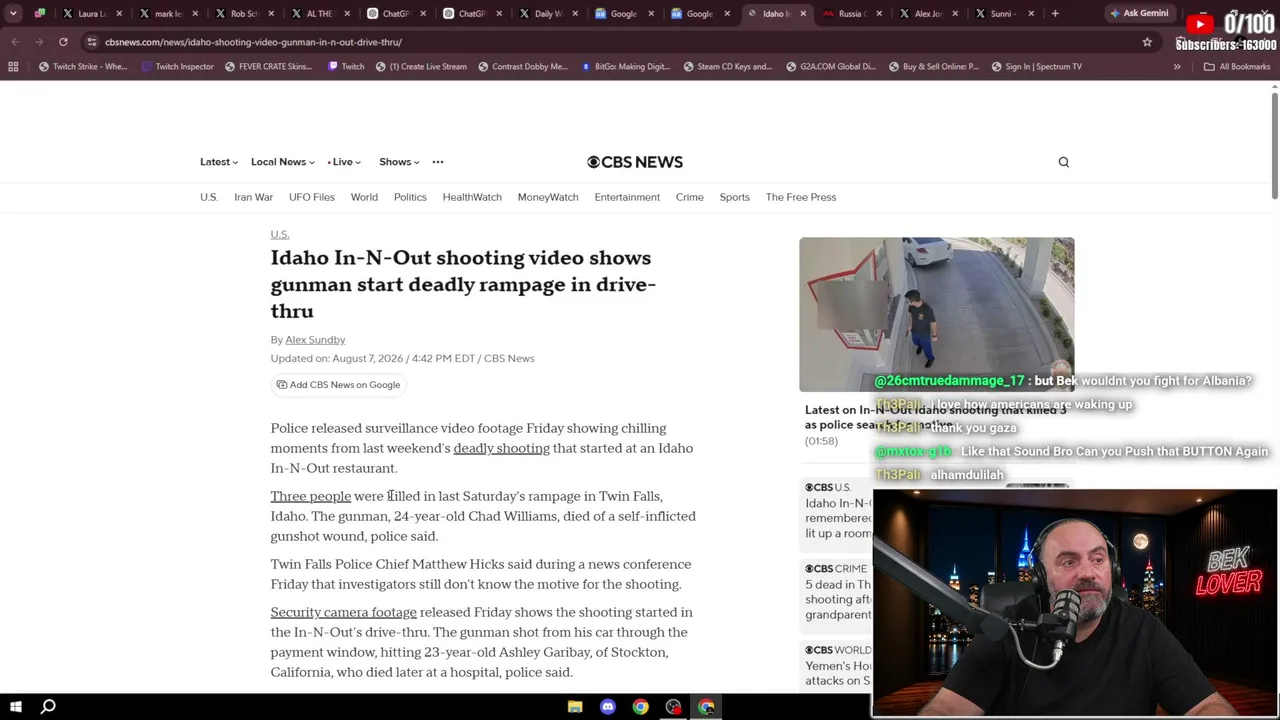Open the Steam CD Keys bookmark

[728, 67]
